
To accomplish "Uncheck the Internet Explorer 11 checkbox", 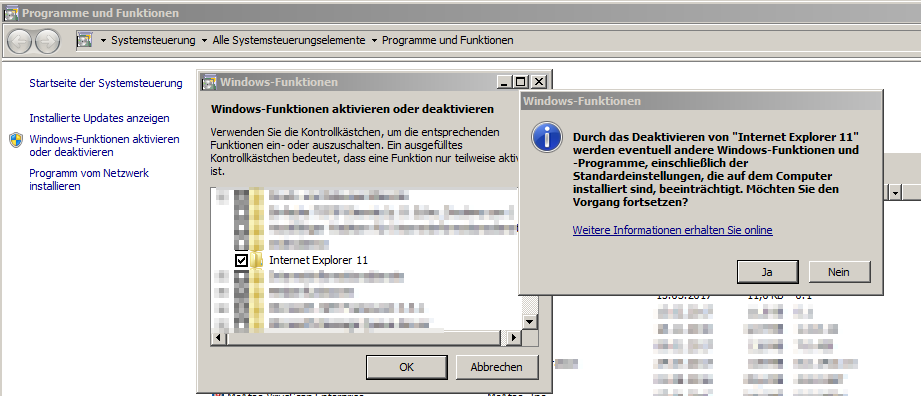I will (x=241, y=260).
